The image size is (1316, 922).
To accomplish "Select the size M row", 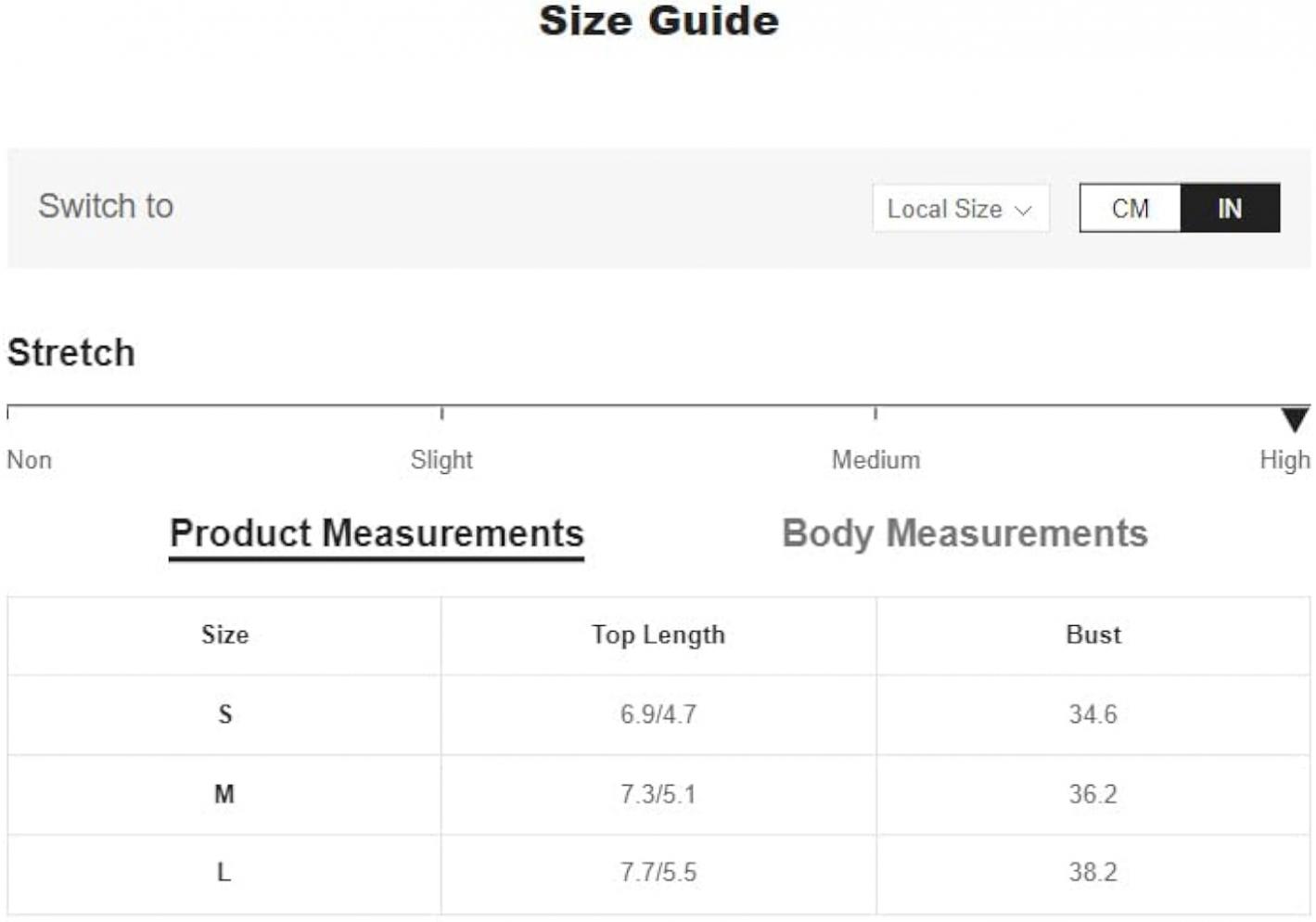I will point(658,794).
